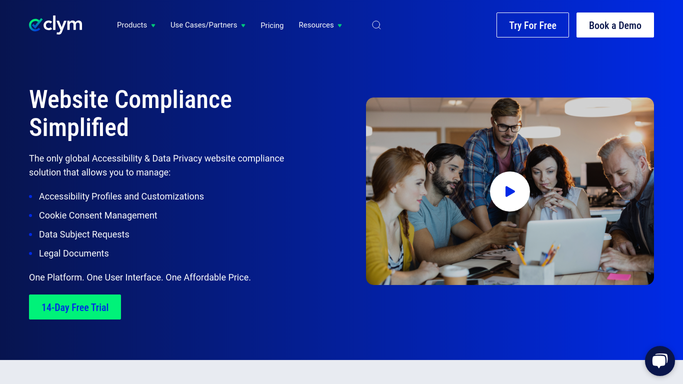
Task: Click the Try For Free button
Action: pos(532,25)
